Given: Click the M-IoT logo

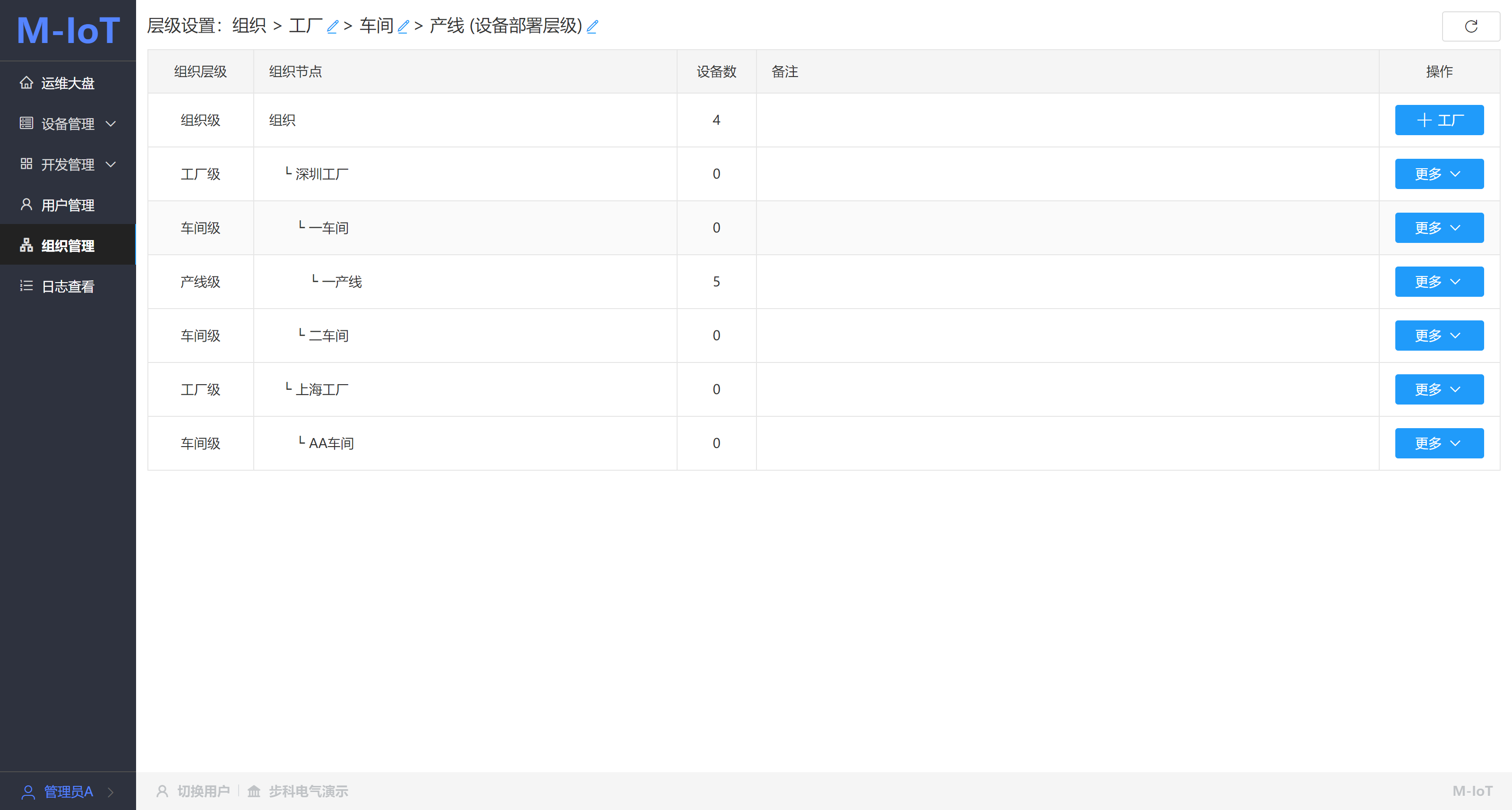Looking at the screenshot, I should coord(68,30).
